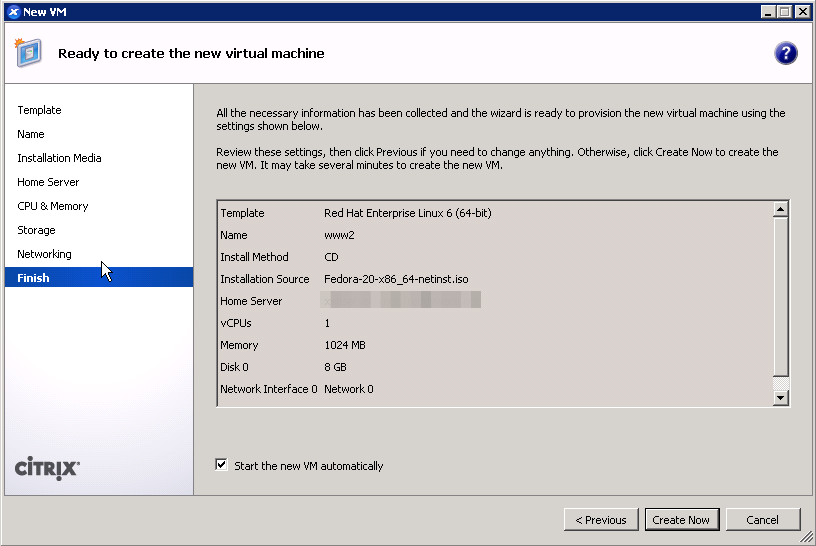Switch to the Networking step

[44, 254]
